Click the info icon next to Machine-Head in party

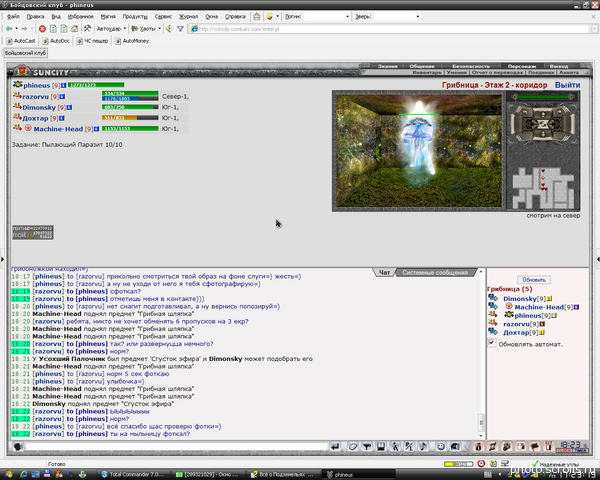pyautogui.click(x=96, y=129)
